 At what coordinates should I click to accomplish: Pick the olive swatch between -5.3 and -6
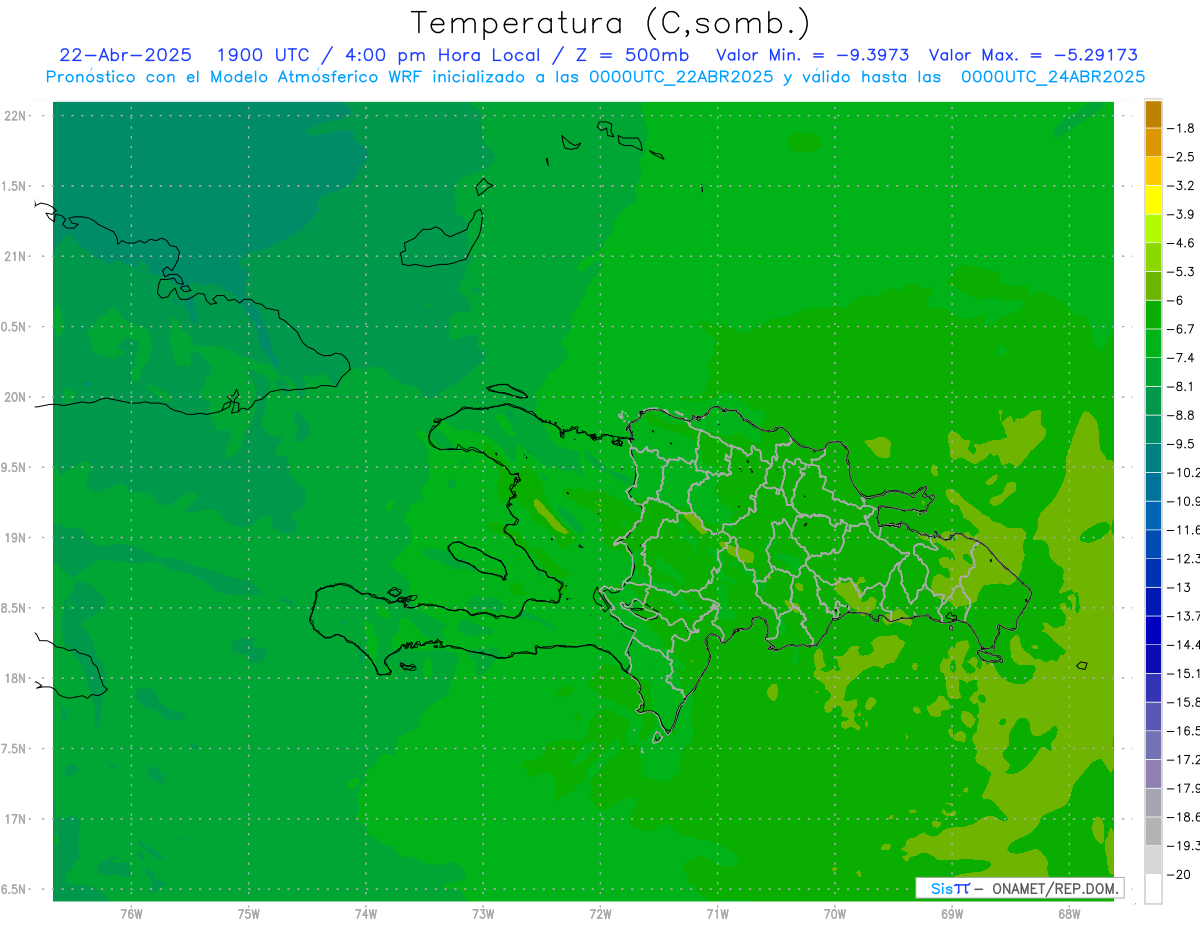click(1153, 286)
